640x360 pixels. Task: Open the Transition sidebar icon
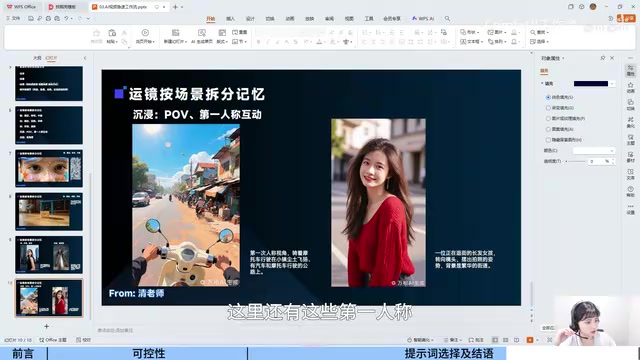click(631, 104)
